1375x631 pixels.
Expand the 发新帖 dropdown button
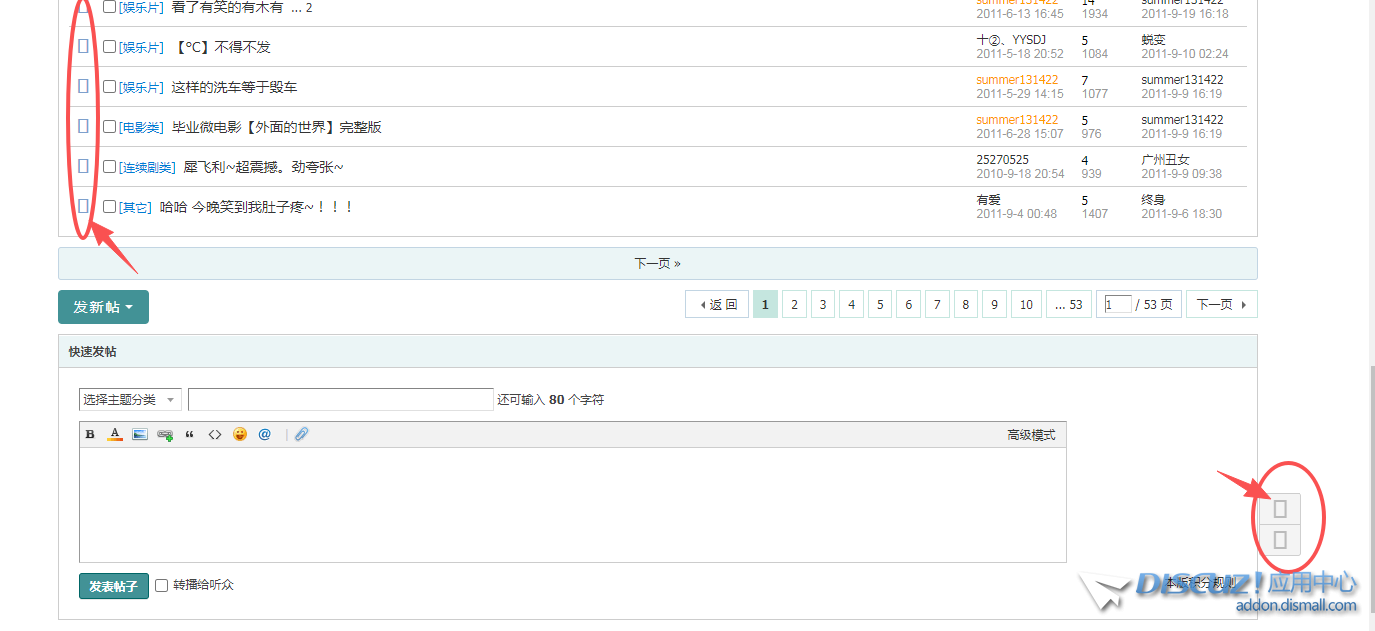(x=103, y=307)
